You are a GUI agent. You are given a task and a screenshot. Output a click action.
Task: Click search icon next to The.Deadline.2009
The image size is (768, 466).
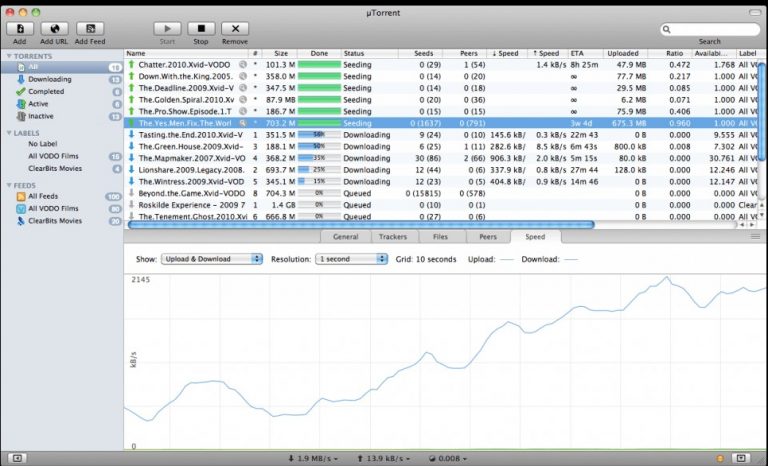(243, 88)
